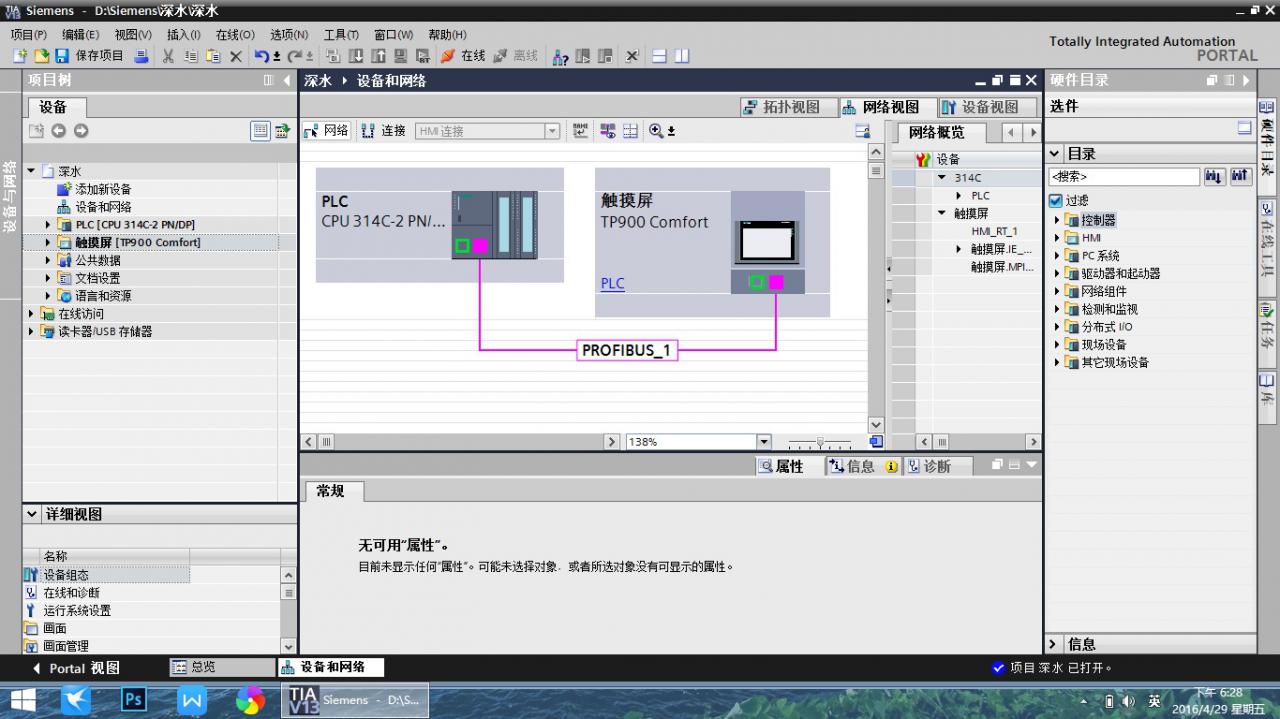Select 运行系统设置 in detail view

pyautogui.click(x=77, y=610)
